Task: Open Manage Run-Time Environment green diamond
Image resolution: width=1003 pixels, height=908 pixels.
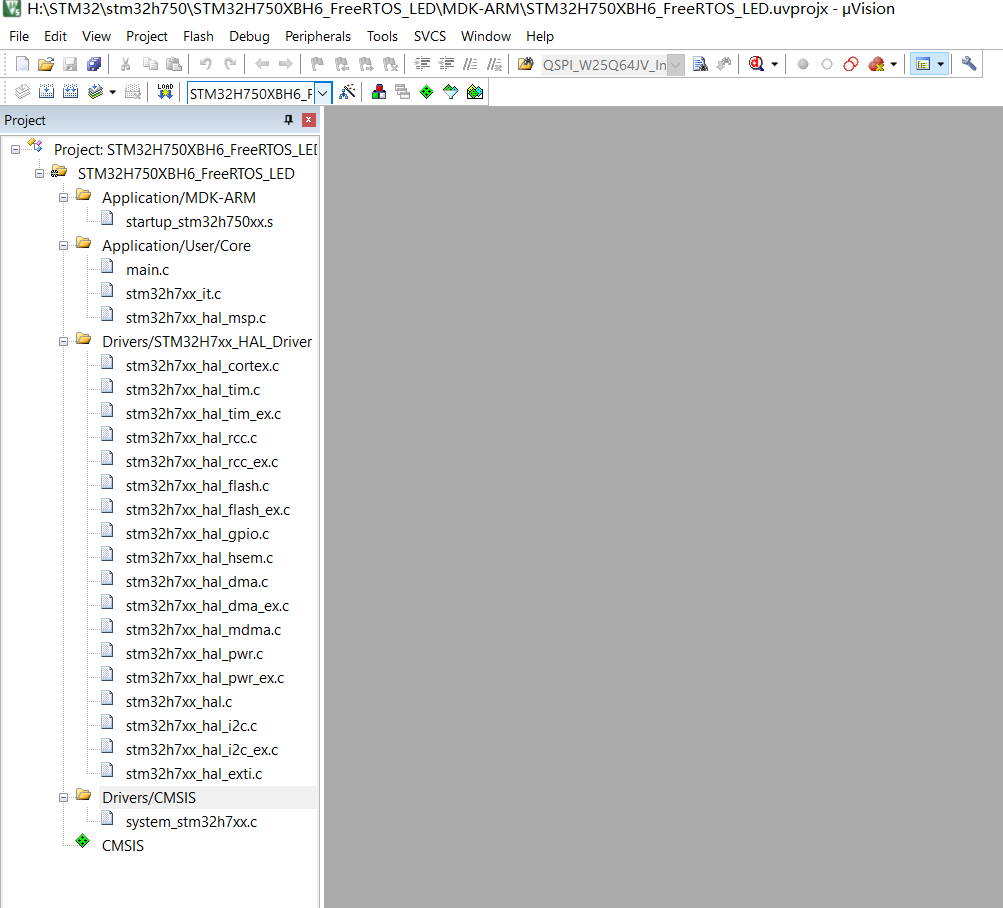Action: click(x=427, y=92)
